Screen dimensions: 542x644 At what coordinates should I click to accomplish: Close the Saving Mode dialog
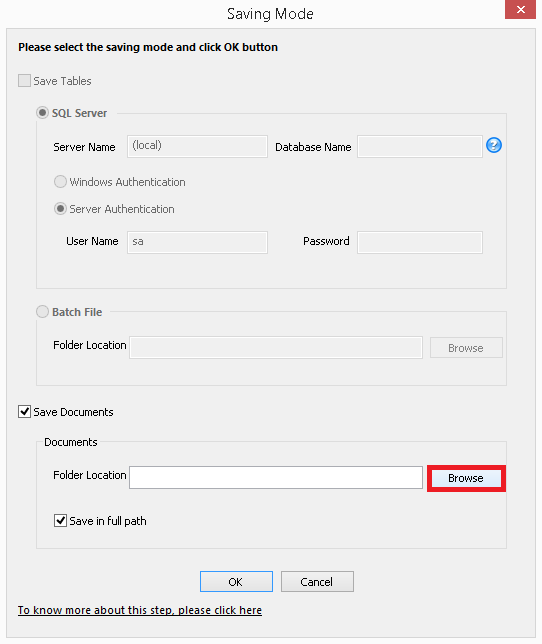tap(520, 9)
